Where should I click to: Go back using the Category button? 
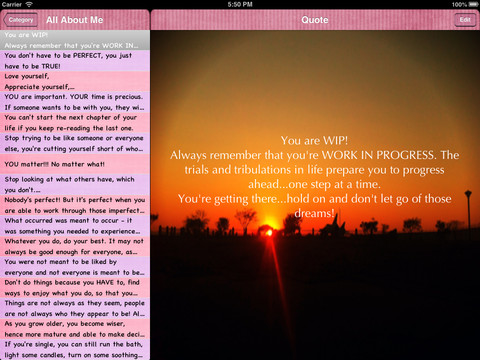pos(20,20)
